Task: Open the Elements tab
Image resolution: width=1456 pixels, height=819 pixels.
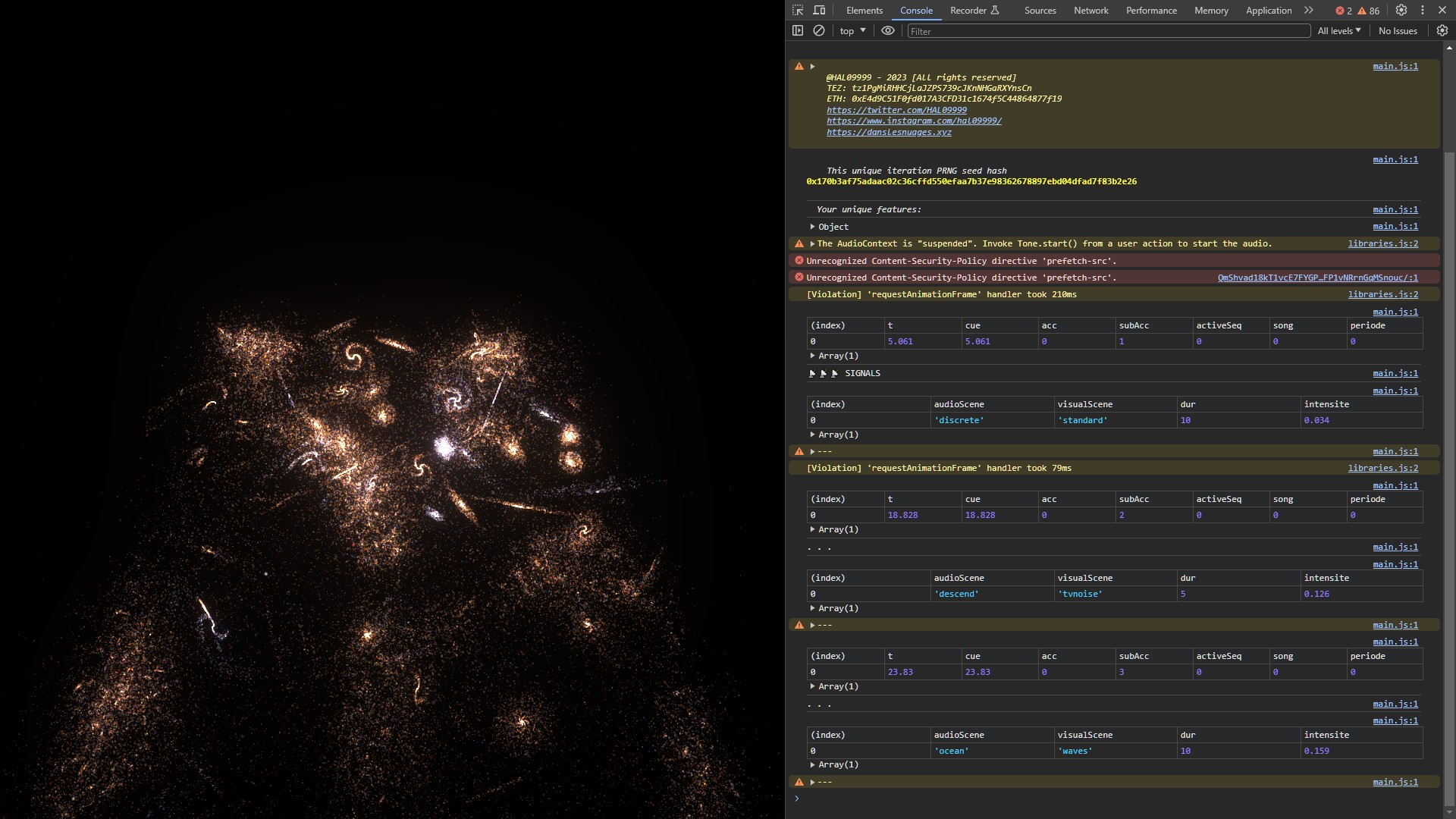Action: 864,11
